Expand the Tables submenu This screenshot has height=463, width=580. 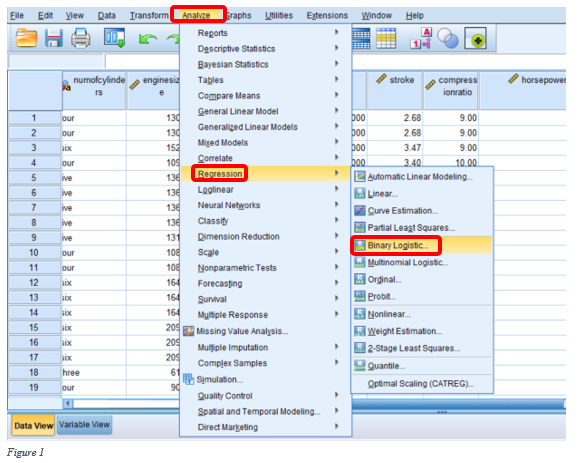266,80
